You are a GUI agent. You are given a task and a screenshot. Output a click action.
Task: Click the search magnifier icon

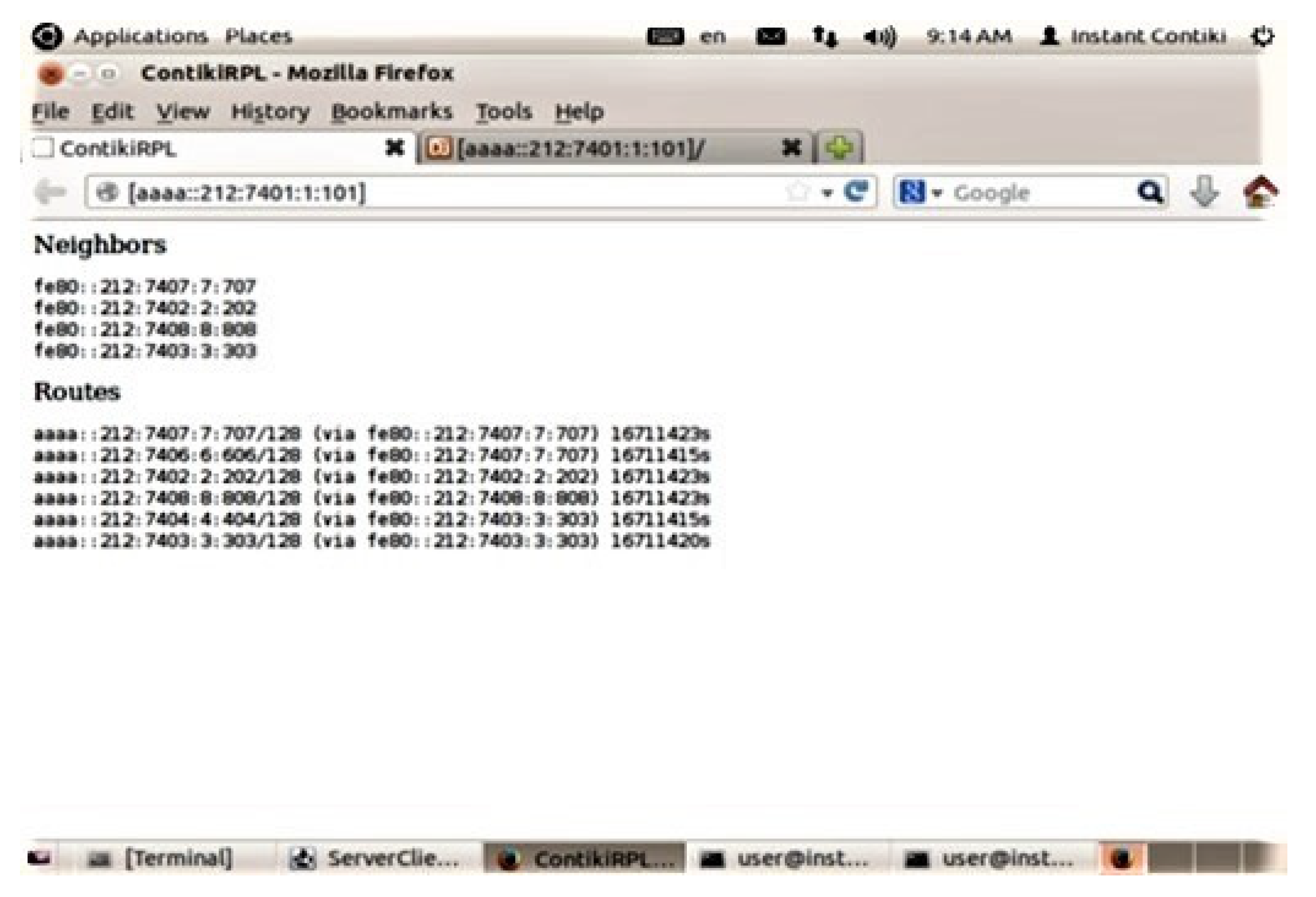[1150, 192]
